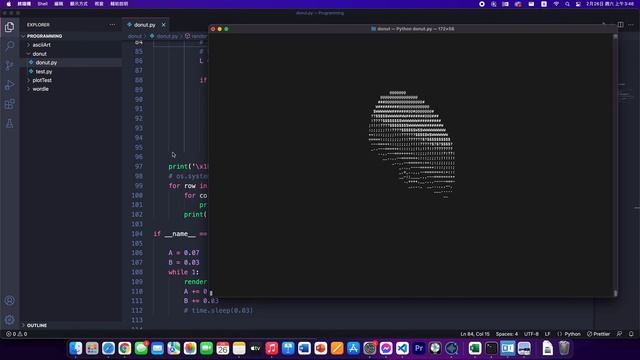The width and height of the screenshot is (640, 360).
Task: Launch Google Chrome from the Dock
Action: click(124, 348)
